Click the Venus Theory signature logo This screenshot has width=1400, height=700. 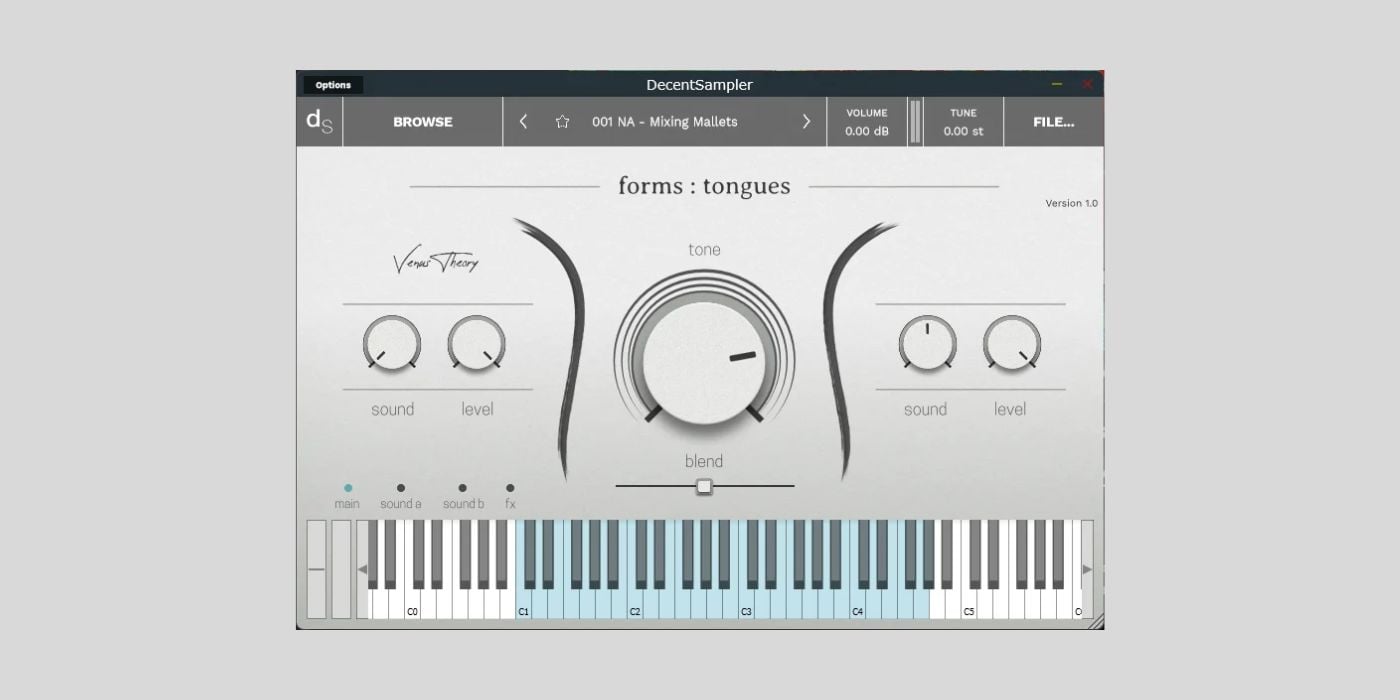click(438, 261)
